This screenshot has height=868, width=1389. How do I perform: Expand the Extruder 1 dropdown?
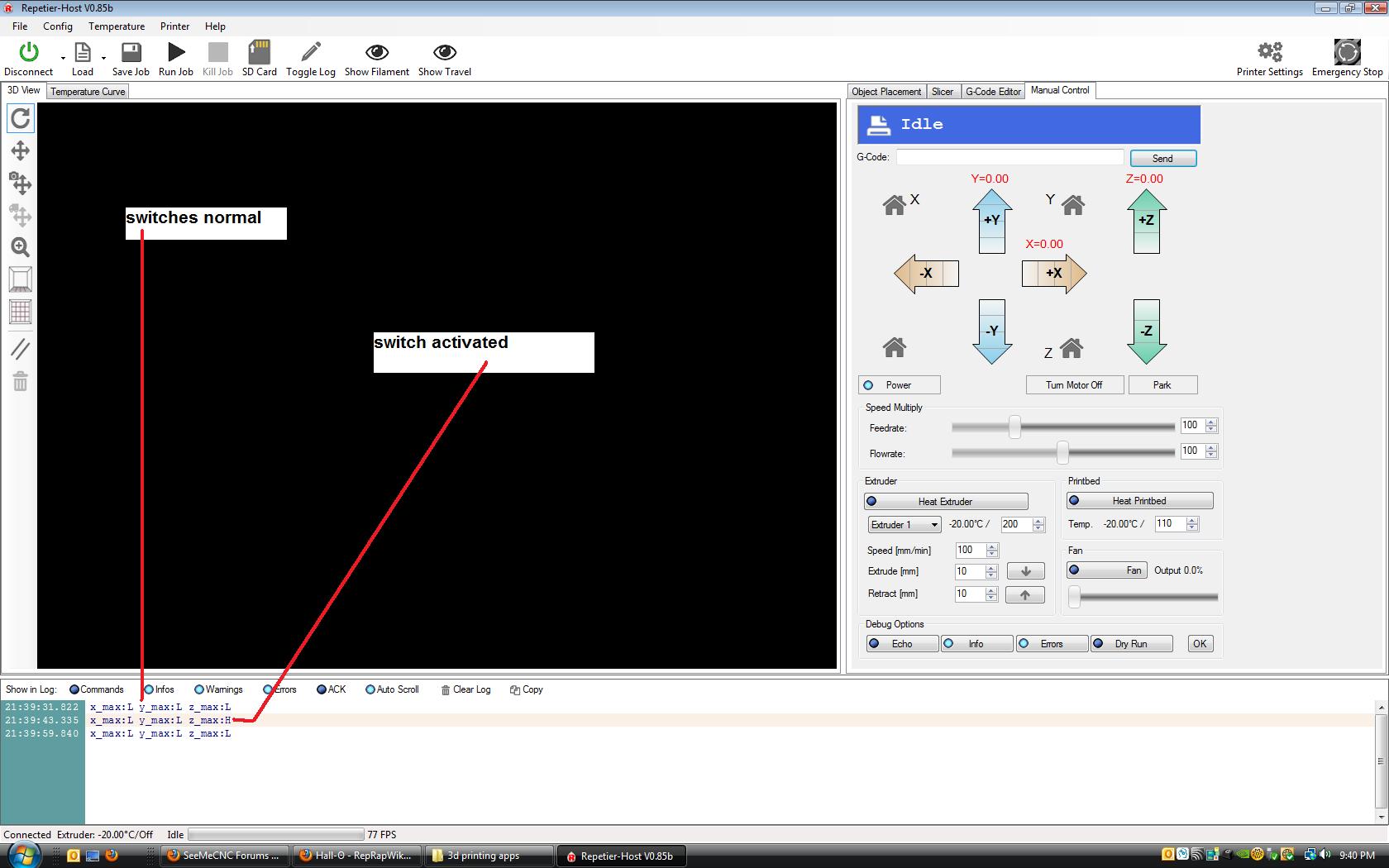[x=934, y=525]
